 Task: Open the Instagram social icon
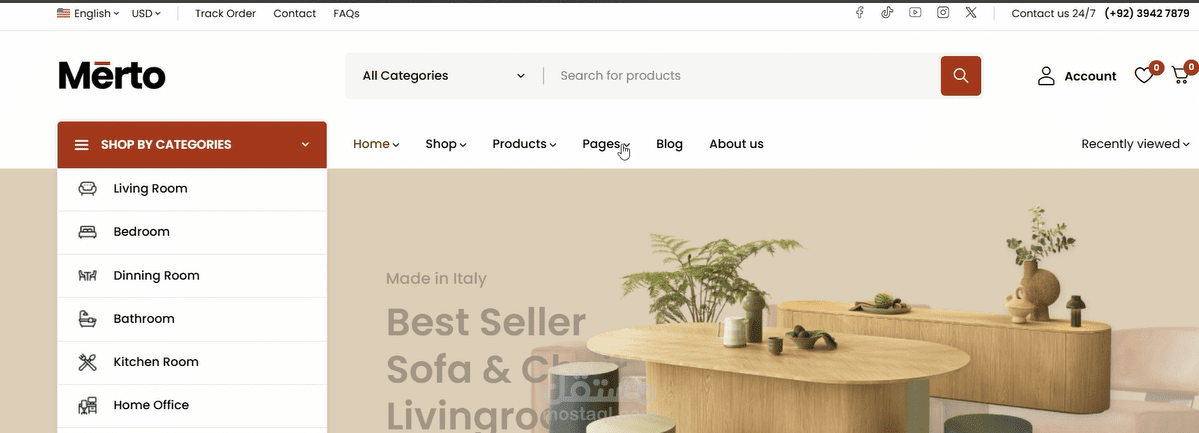(x=943, y=12)
